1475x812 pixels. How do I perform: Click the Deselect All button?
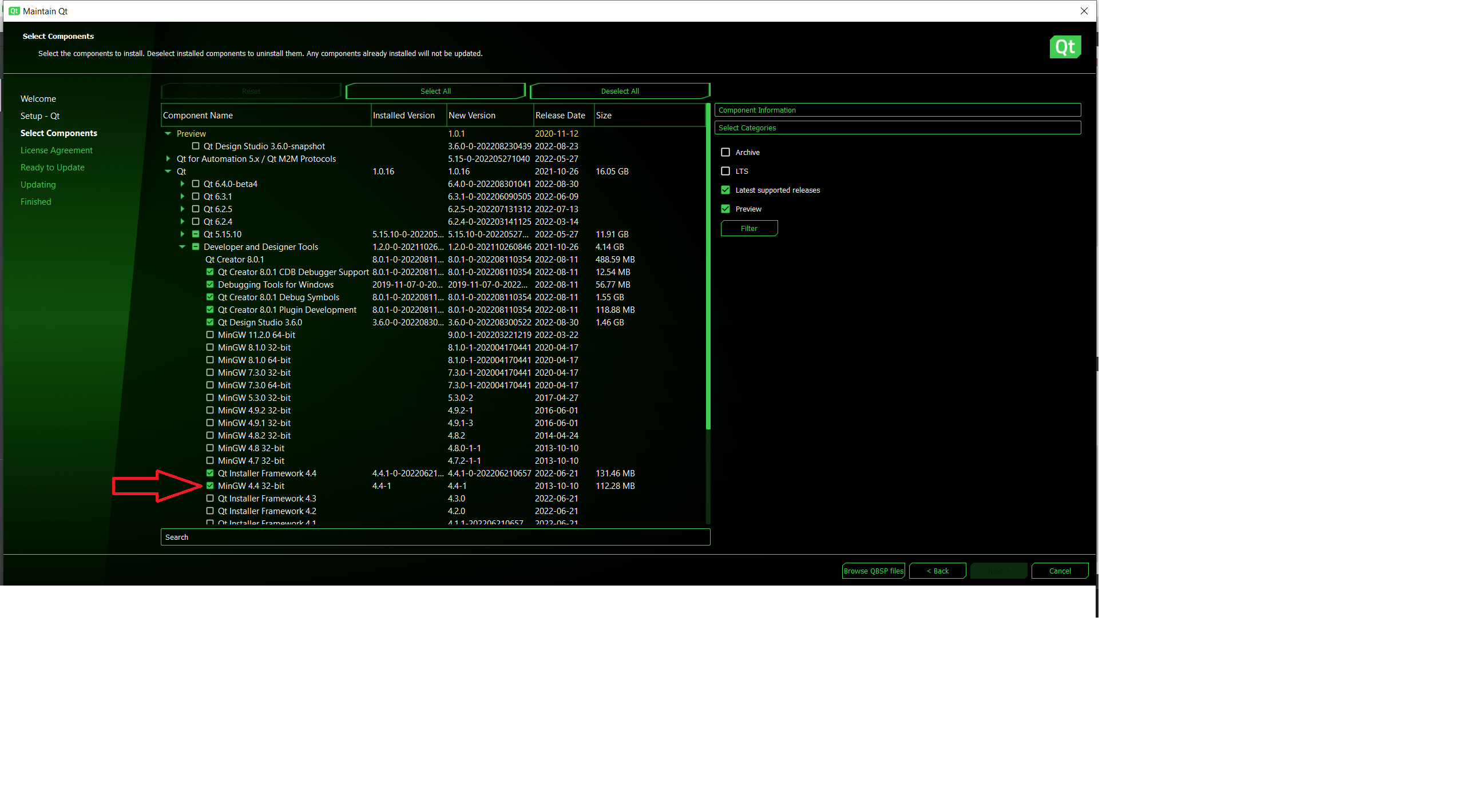coord(620,91)
